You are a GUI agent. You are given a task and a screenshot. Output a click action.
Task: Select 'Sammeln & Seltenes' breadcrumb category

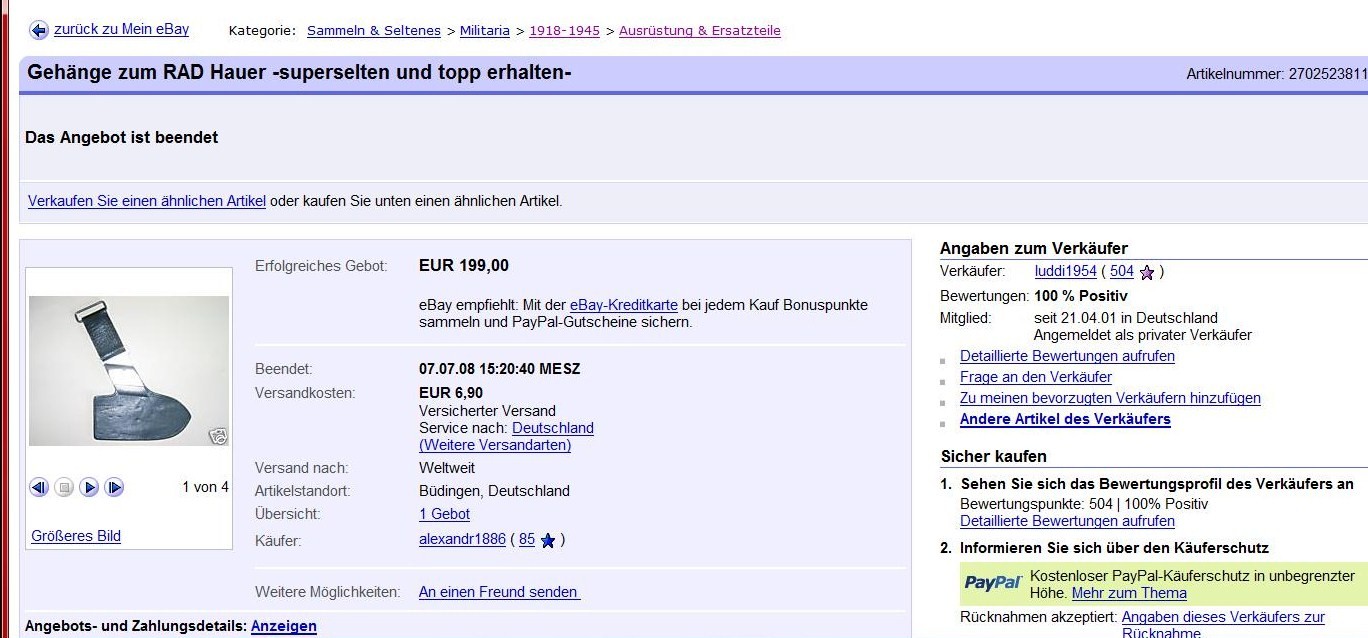[x=373, y=31]
